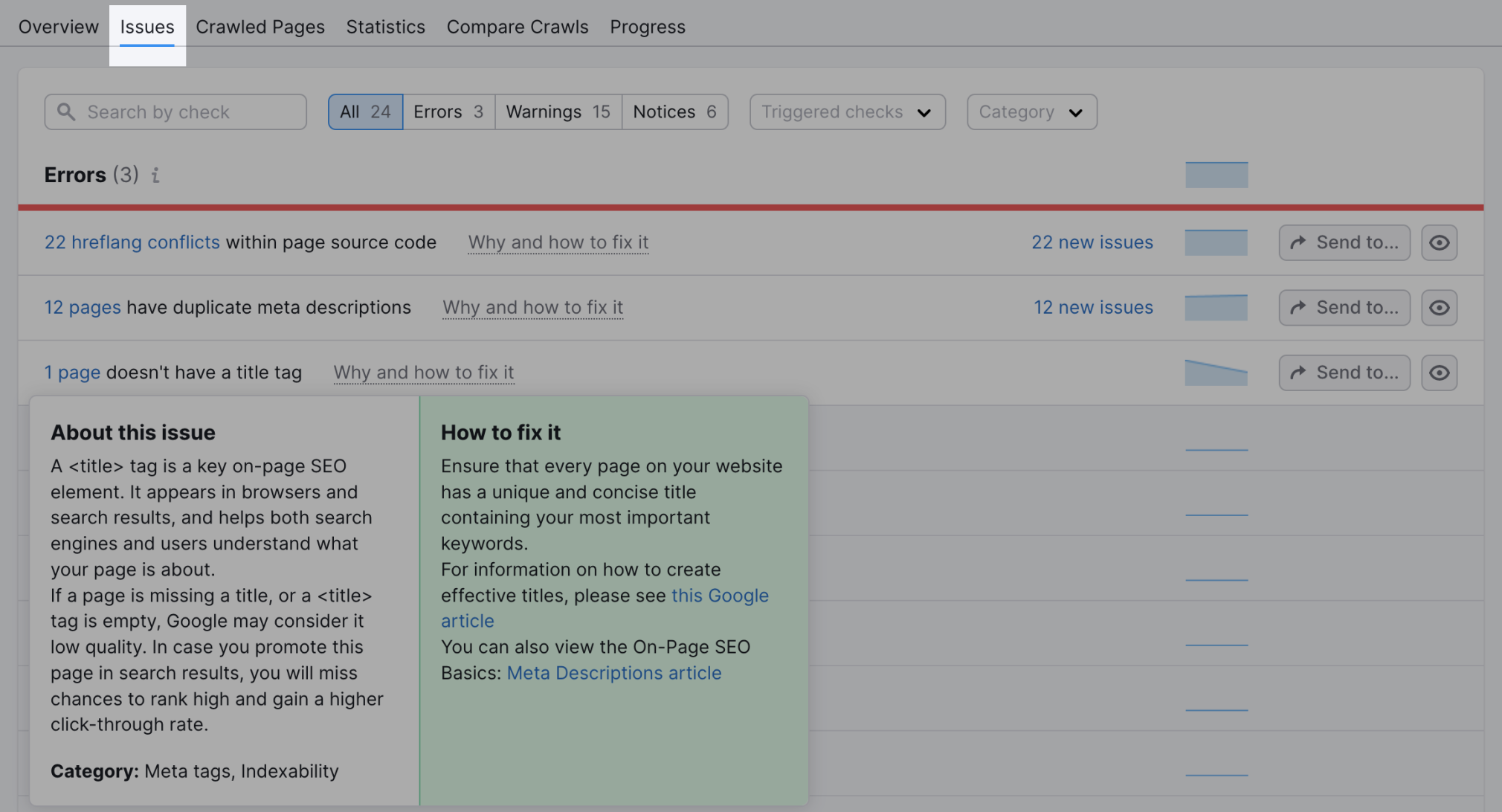Hide the hreflang conflicts check
1502x812 pixels.
[1439, 242]
